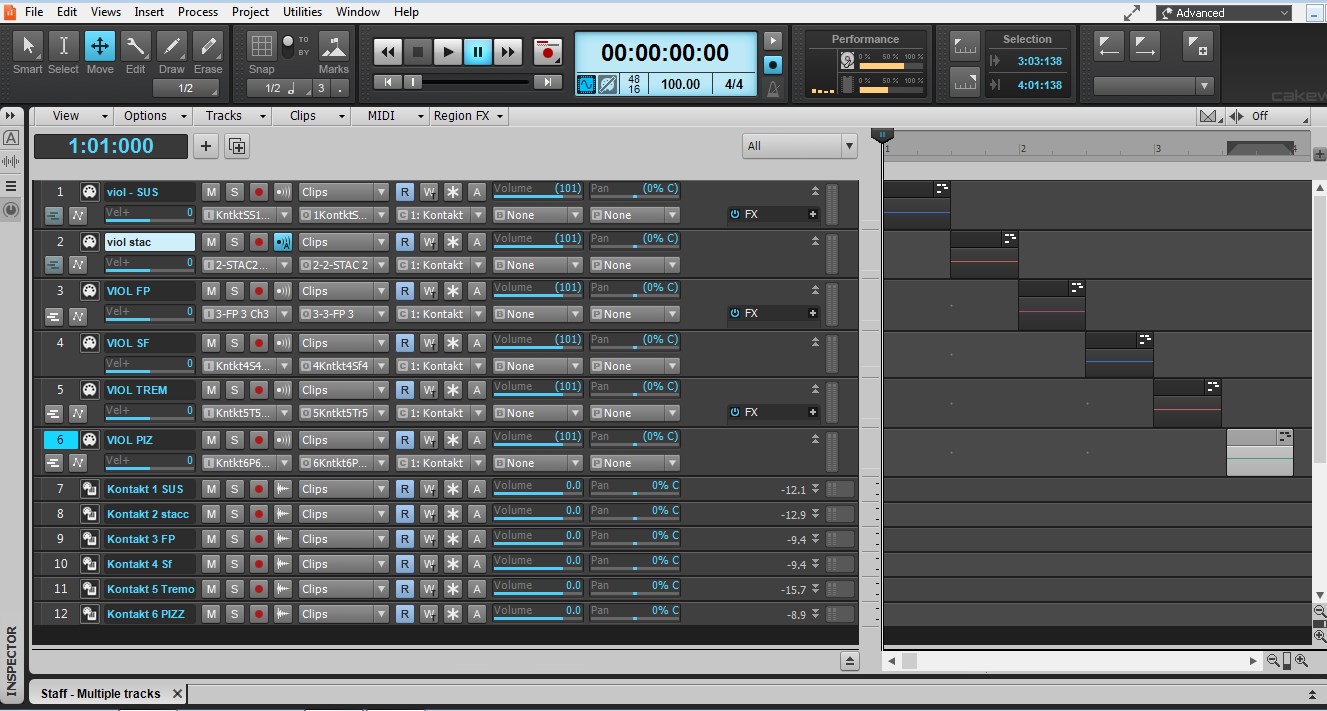This screenshot has width=1327, height=711.
Task: Zoom in with the magnifier plus icon
Action: point(1301,660)
